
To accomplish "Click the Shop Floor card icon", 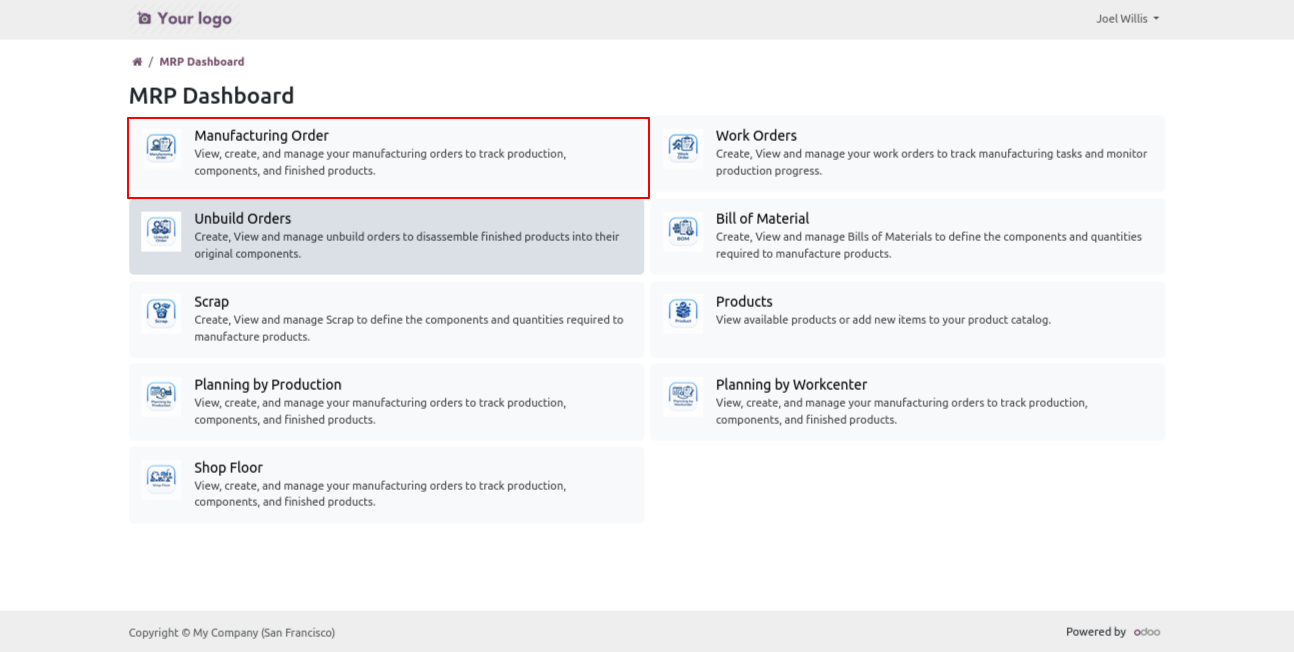I will [161, 481].
